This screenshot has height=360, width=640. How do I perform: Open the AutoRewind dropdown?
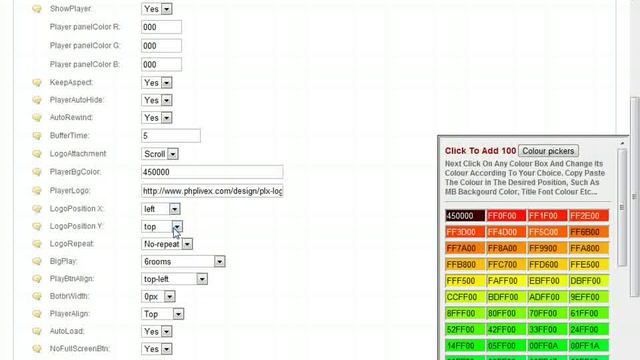157,118
